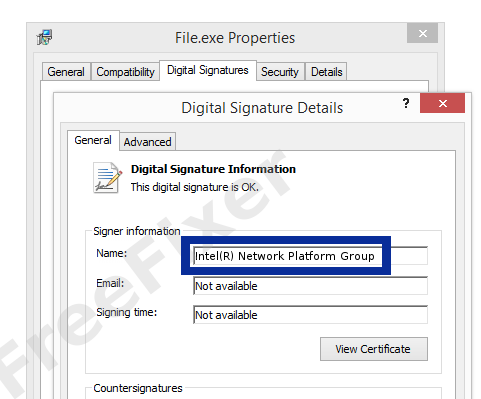Close the File.exe Properties window
This screenshot has height=399, width=481.
tap(422, 33)
